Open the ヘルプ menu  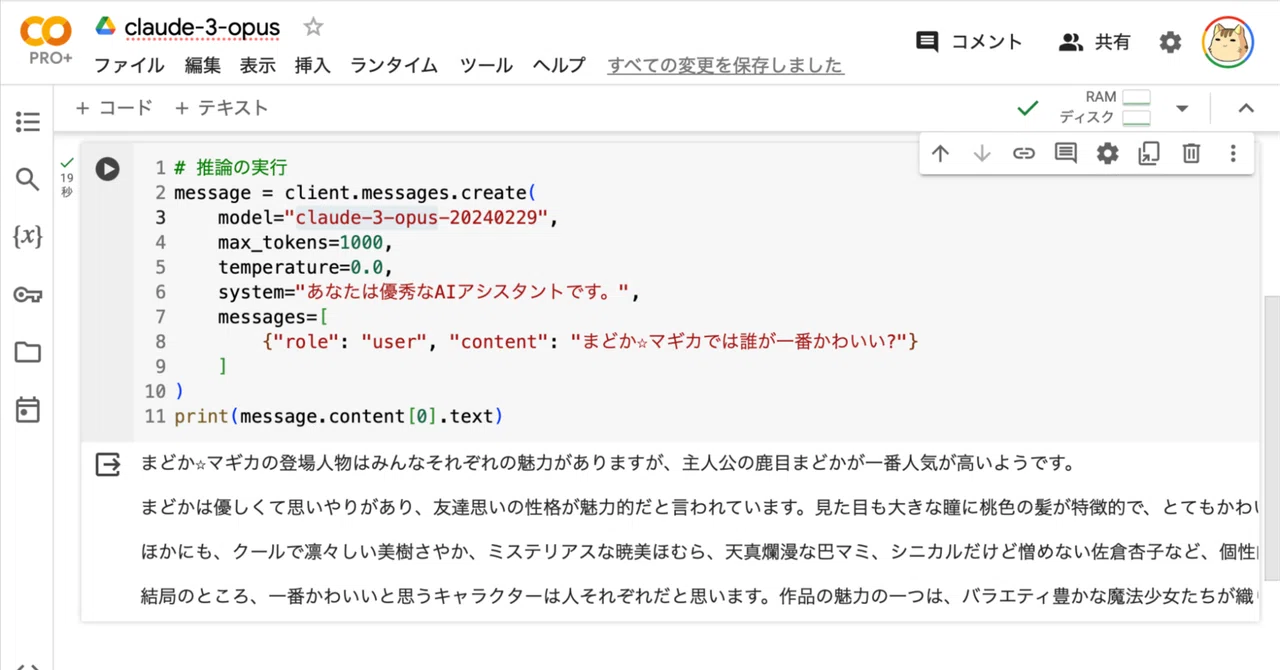click(559, 65)
